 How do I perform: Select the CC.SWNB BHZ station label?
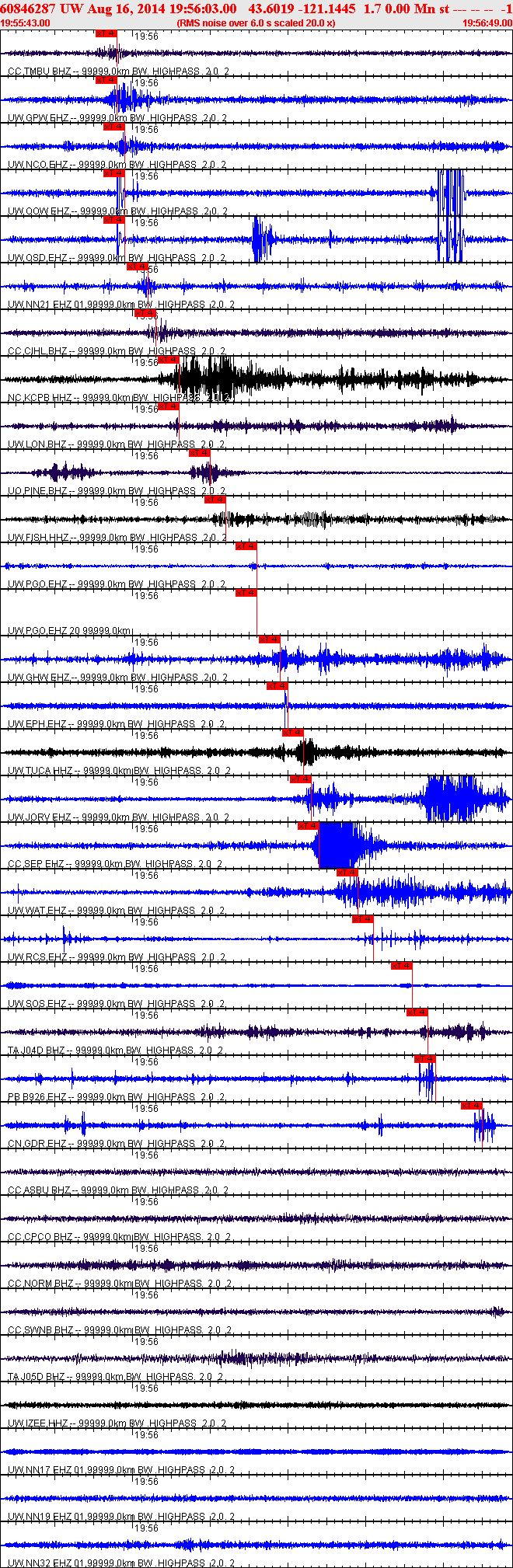point(119,1330)
